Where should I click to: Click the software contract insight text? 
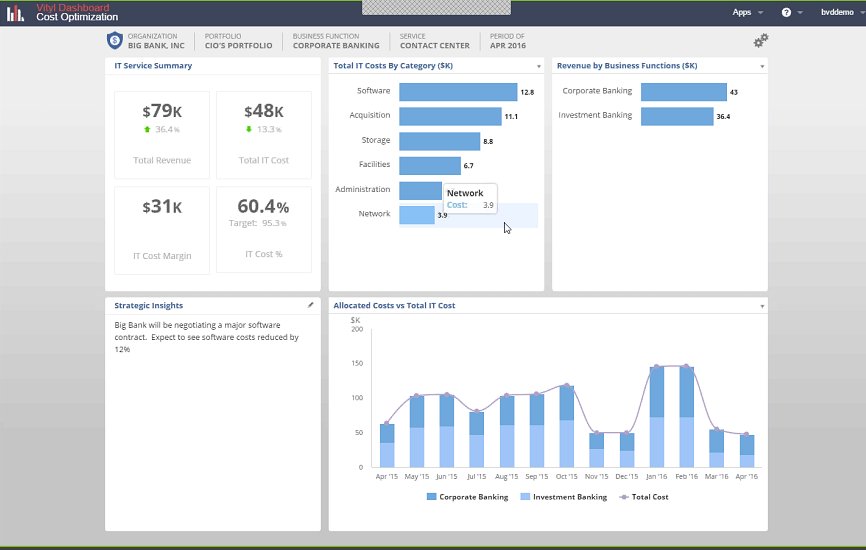[x=207, y=337]
